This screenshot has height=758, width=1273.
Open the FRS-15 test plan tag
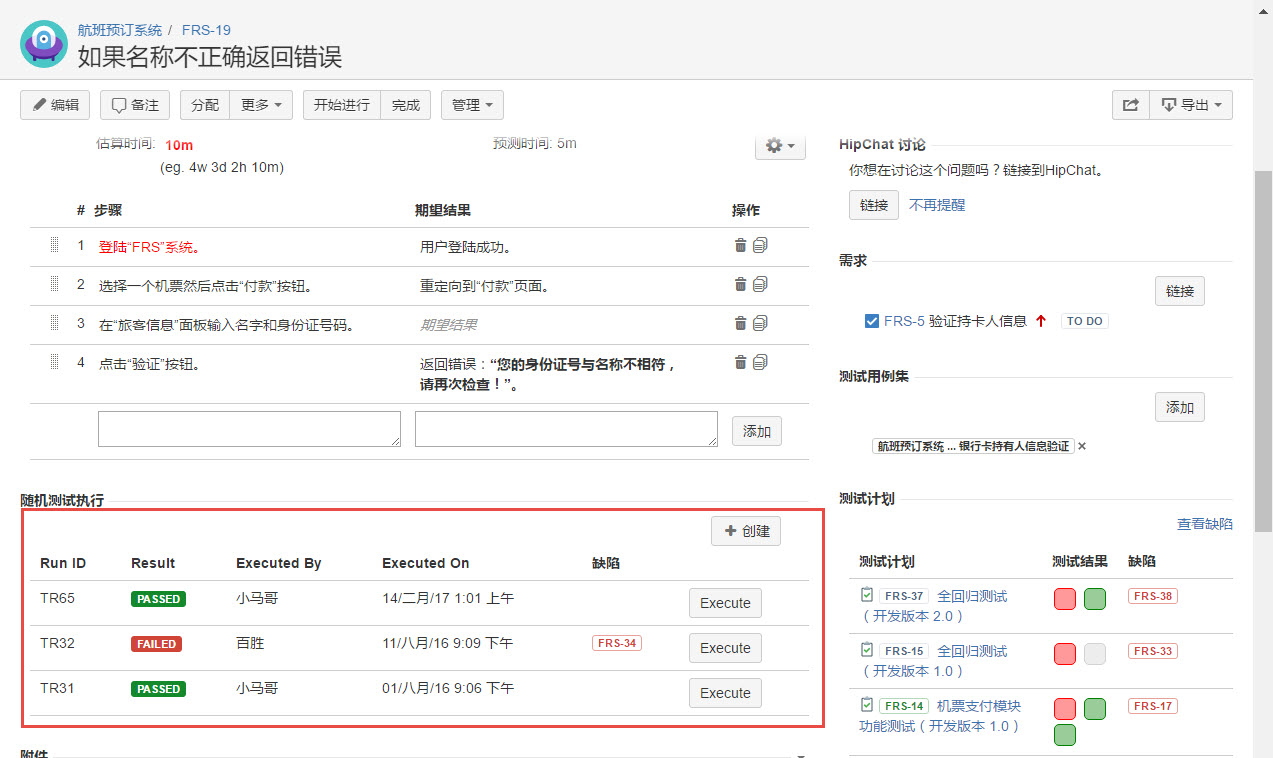point(904,651)
